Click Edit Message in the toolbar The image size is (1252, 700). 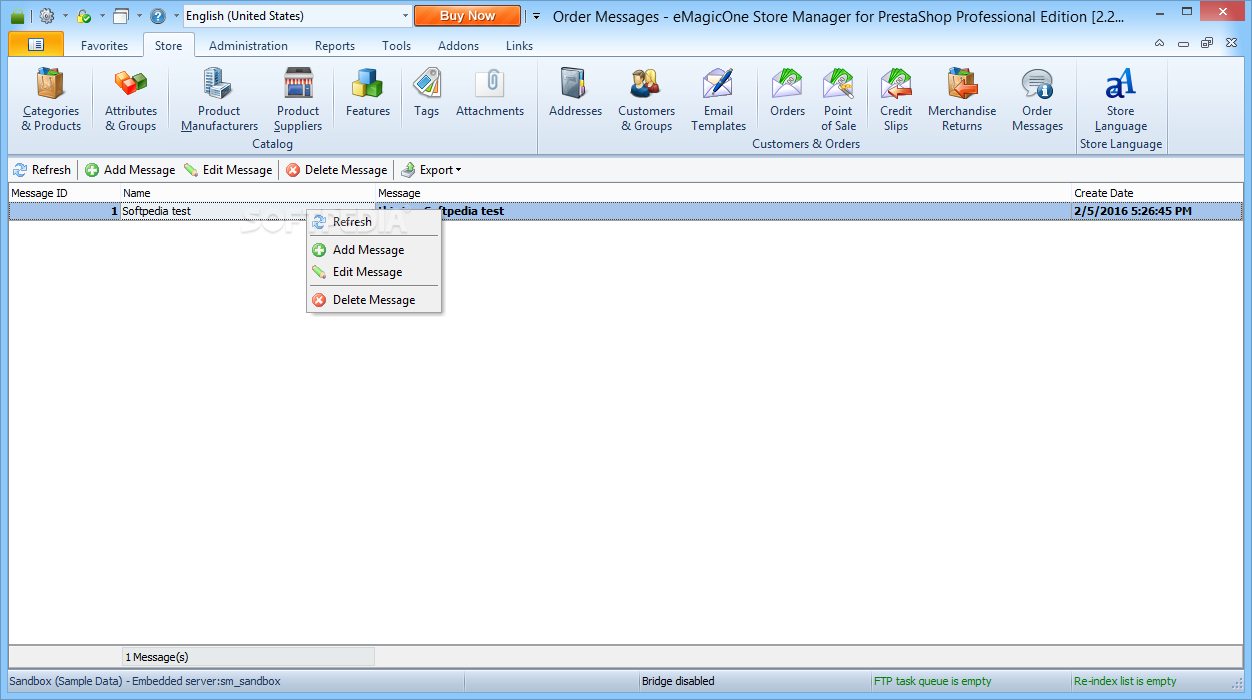[x=228, y=170]
